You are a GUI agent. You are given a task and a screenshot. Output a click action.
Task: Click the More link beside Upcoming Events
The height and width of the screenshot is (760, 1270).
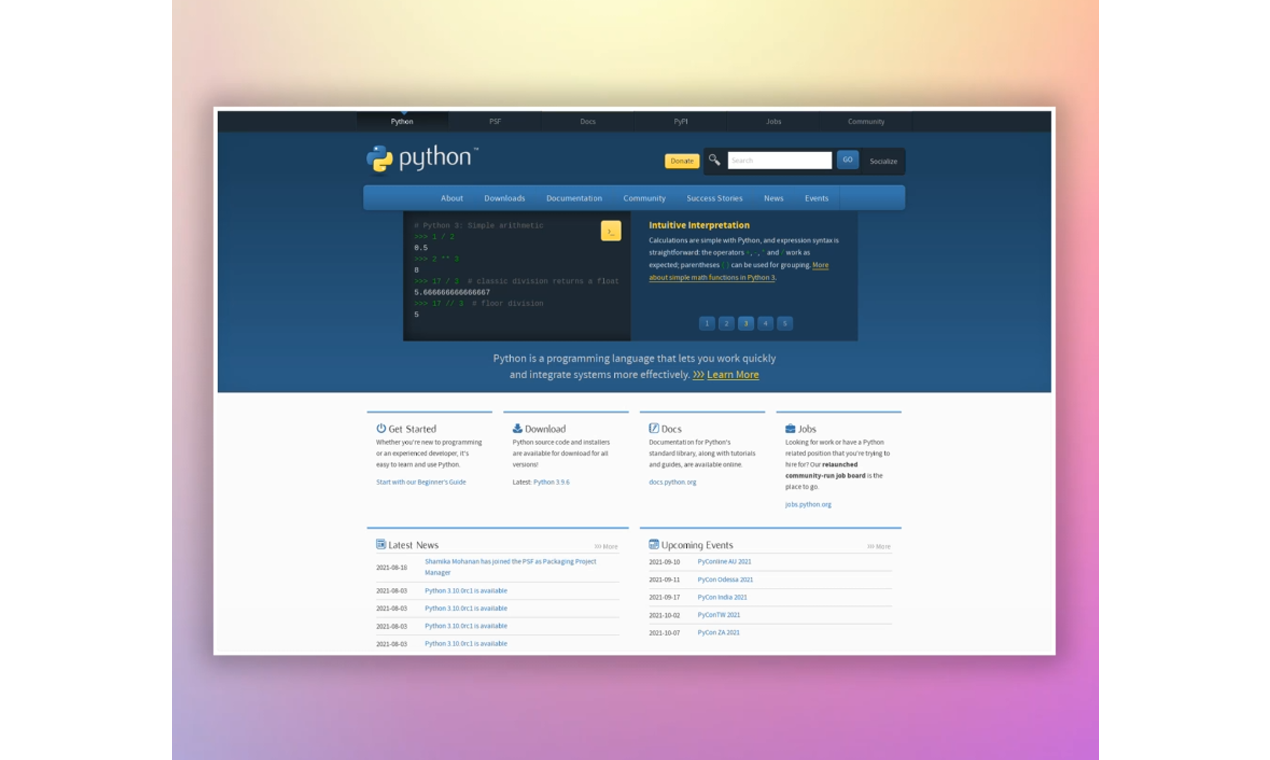pyautogui.click(x=879, y=547)
